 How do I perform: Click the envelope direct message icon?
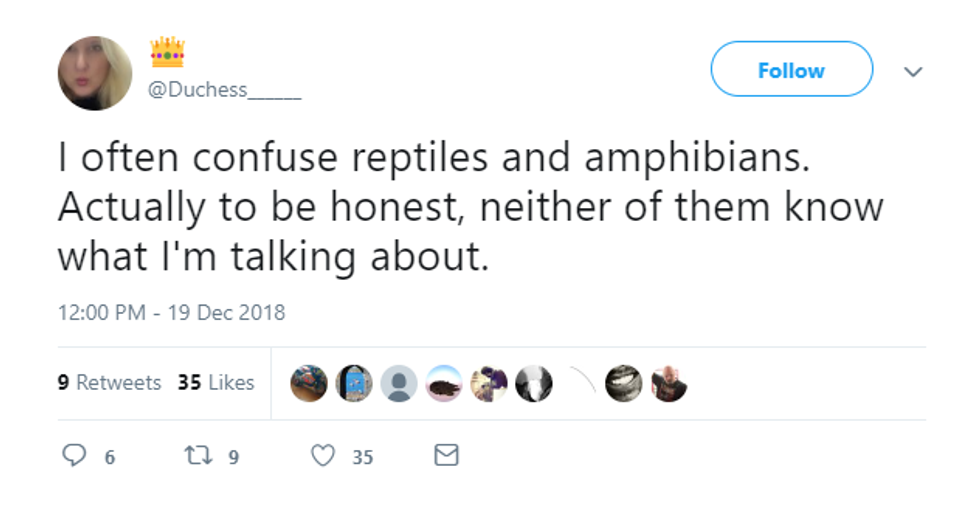(446, 456)
